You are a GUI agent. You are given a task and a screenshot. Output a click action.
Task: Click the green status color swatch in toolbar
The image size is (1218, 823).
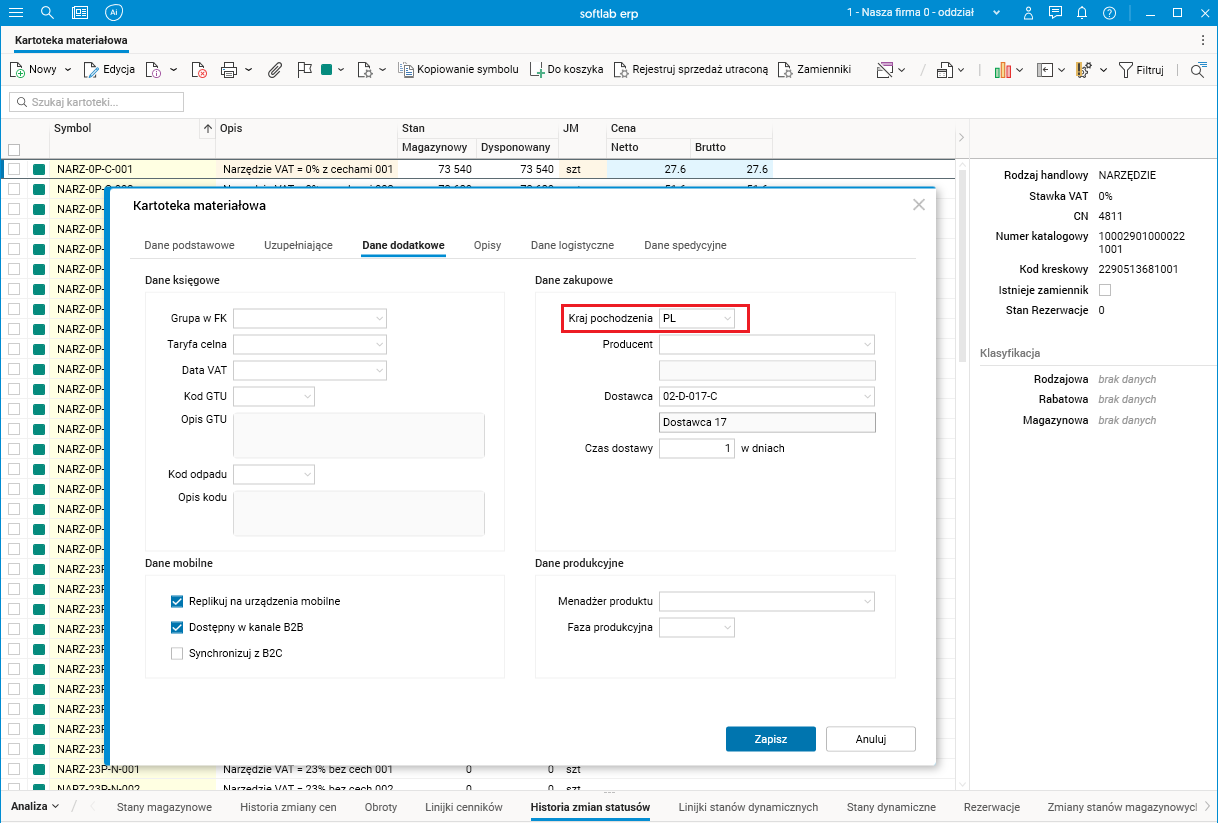326,70
